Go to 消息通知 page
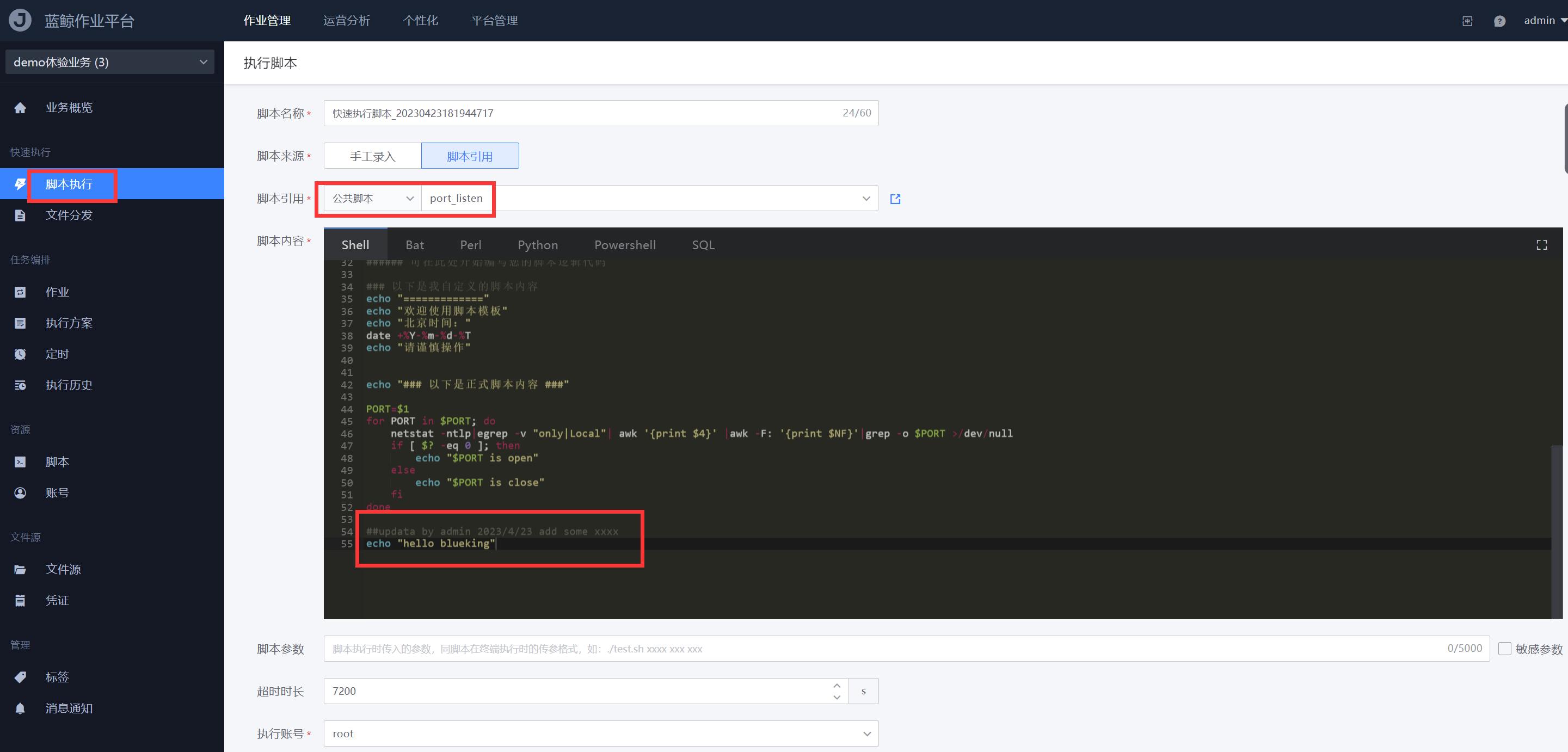 click(69, 708)
